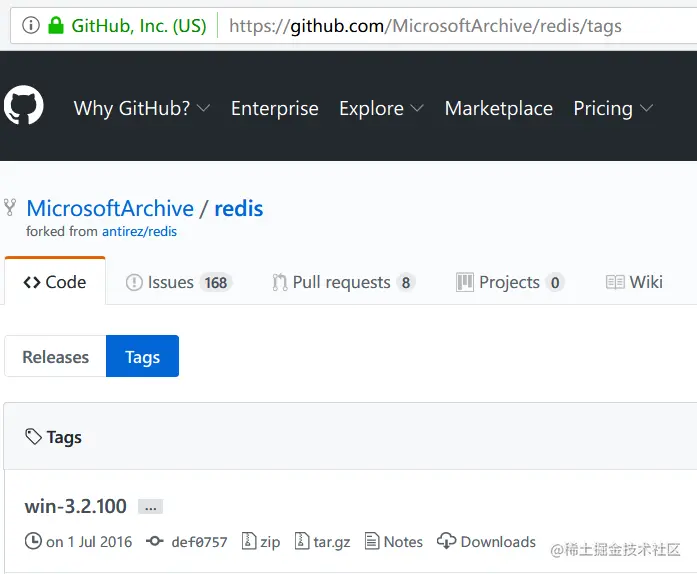Open the Pull requests tab
Viewport: 697px width, 574px height.
tap(343, 282)
